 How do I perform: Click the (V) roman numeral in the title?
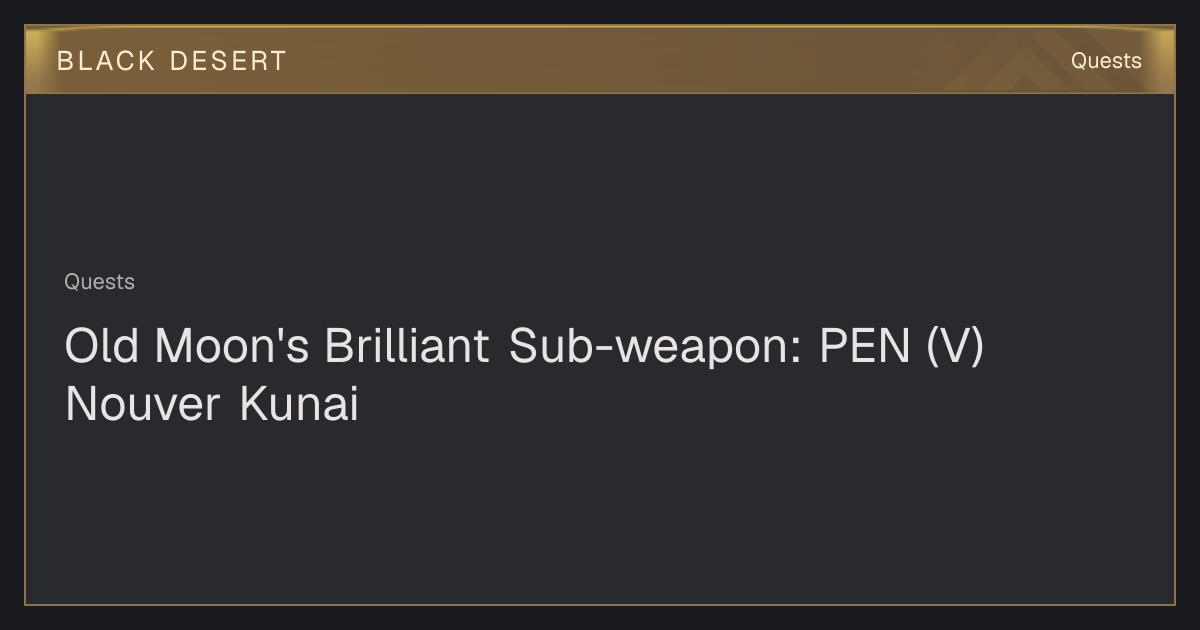point(956,347)
